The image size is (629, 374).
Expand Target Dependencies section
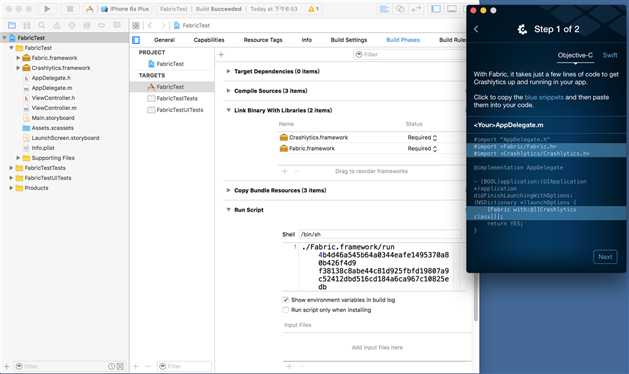[x=228, y=71]
